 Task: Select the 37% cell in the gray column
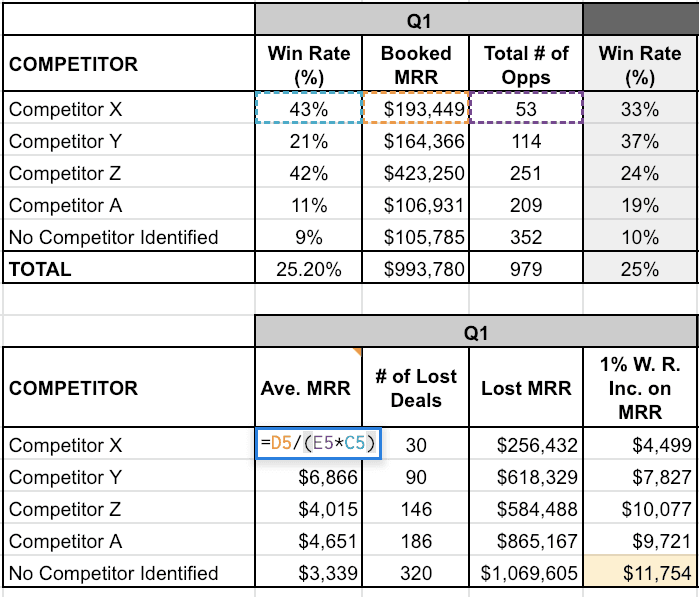(x=640, y=141)
